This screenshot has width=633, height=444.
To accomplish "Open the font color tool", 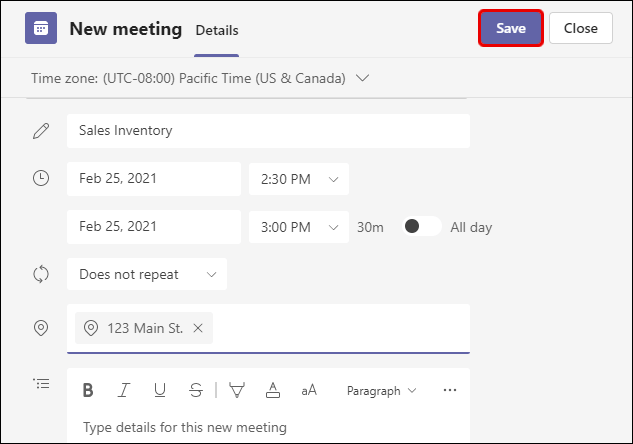I will pos(273,390).
